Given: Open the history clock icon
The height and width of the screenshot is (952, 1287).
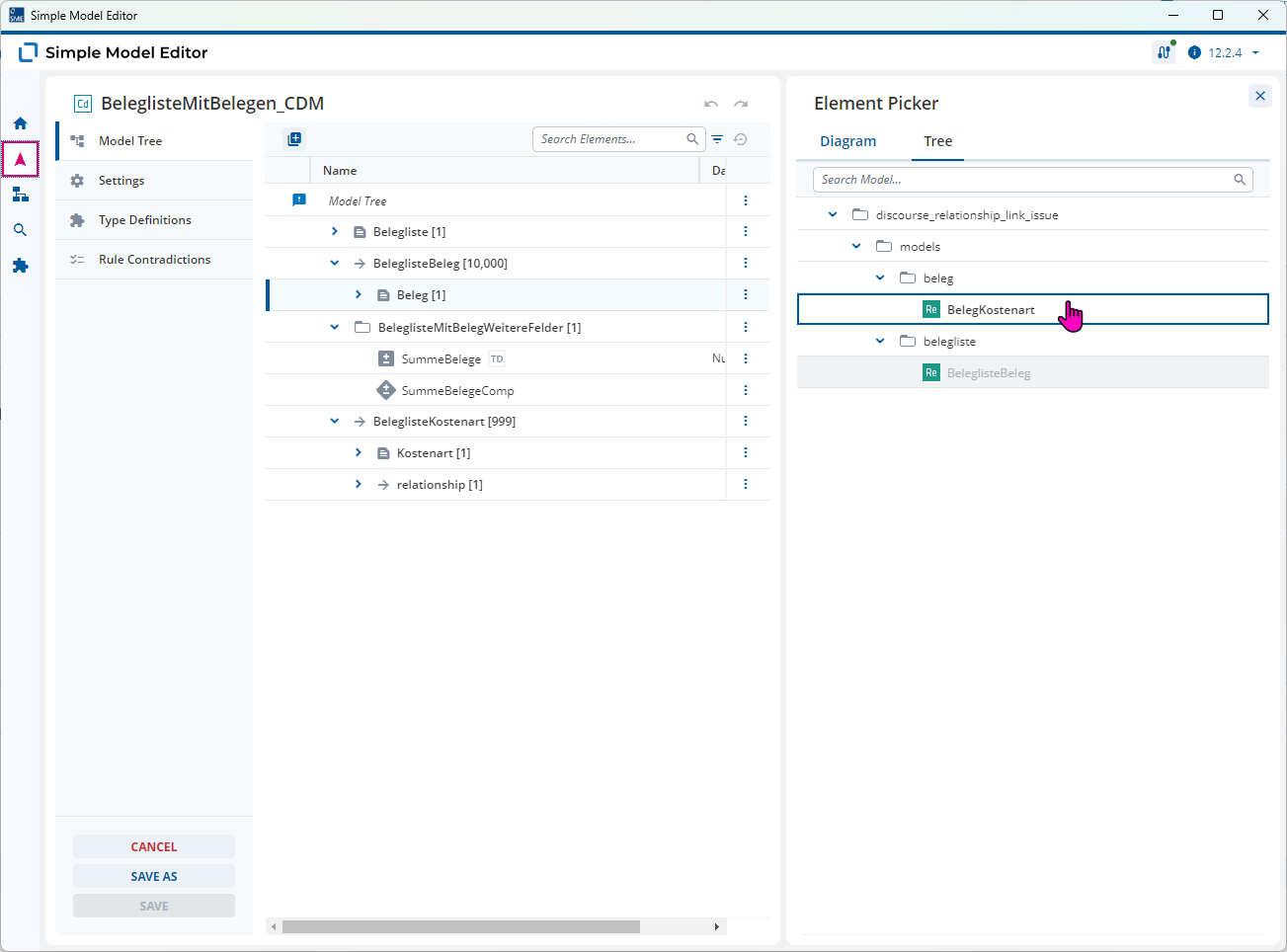Looking at the screenshot, I should (x=741, y=139).
